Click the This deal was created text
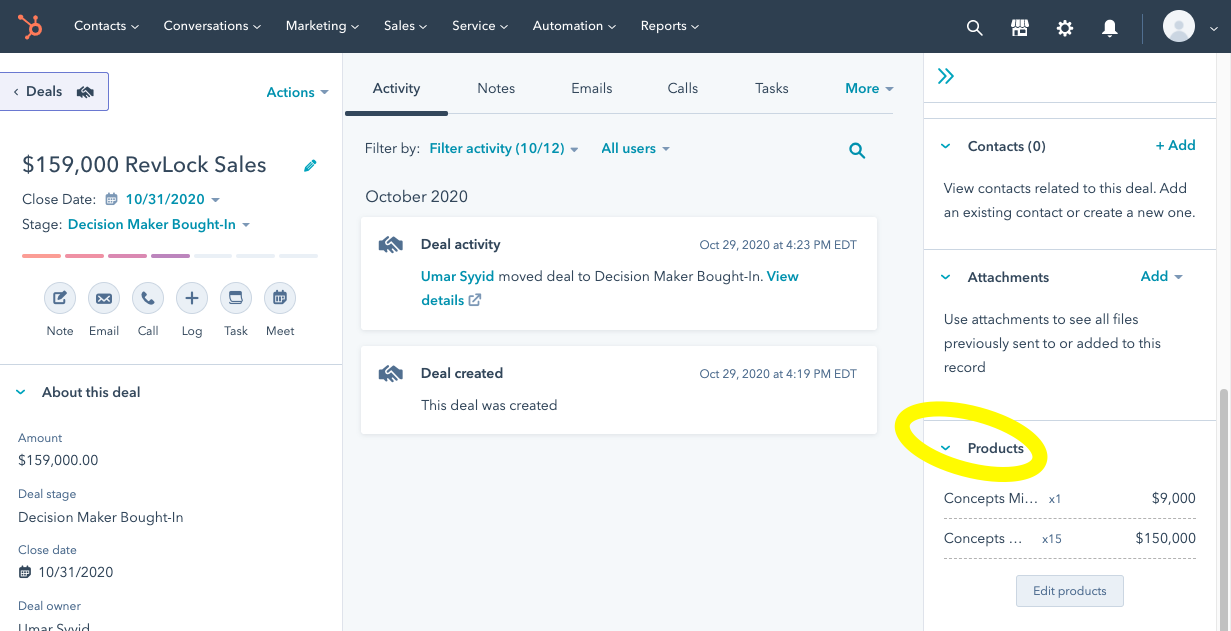 (489, 405)
